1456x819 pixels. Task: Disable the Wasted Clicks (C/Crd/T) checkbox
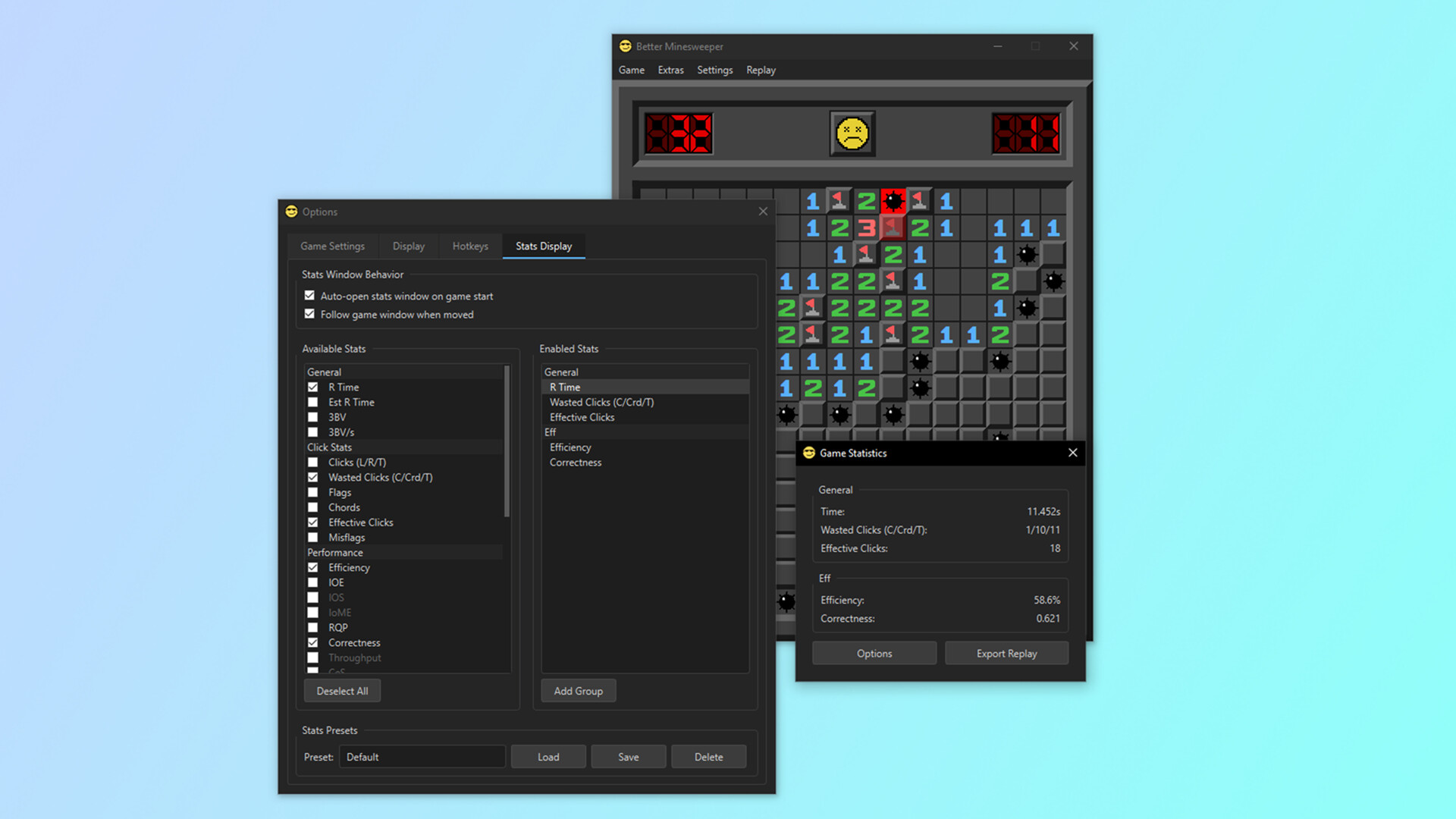click(313, 477)
